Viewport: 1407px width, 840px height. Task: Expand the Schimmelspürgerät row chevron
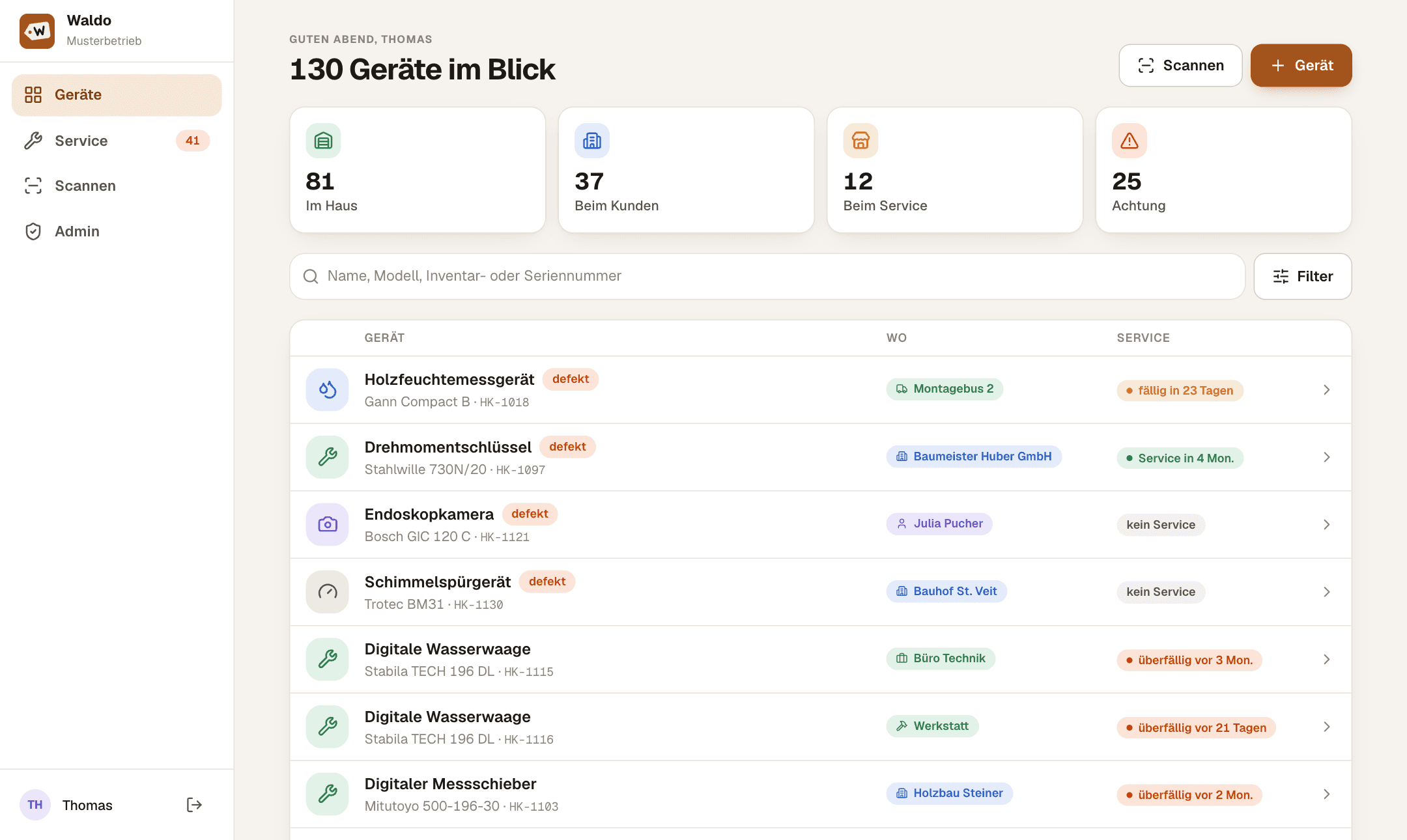[1326, 592]
